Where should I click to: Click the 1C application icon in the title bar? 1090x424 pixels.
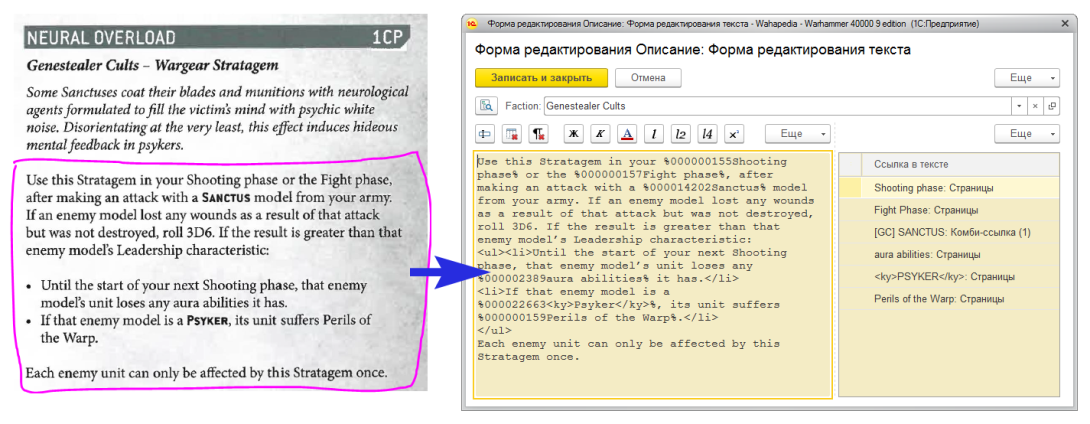[473, 24]
